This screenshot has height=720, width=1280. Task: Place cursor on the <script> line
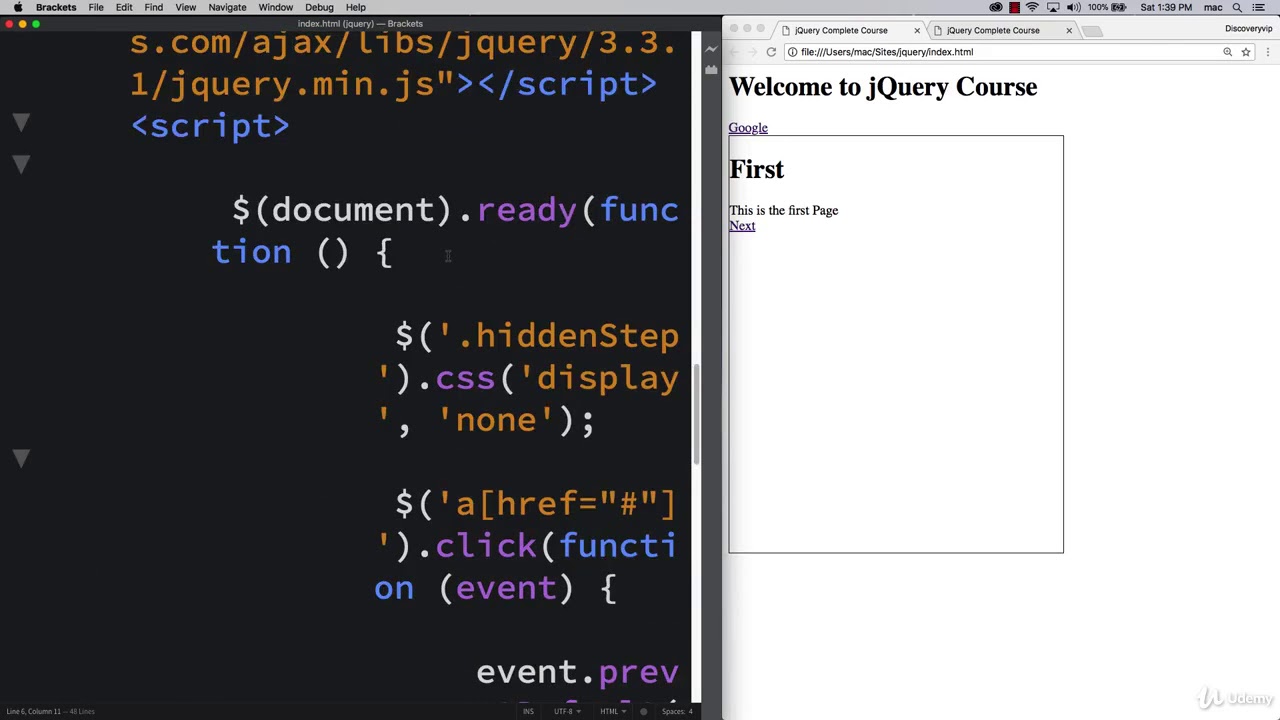(210, 126)
